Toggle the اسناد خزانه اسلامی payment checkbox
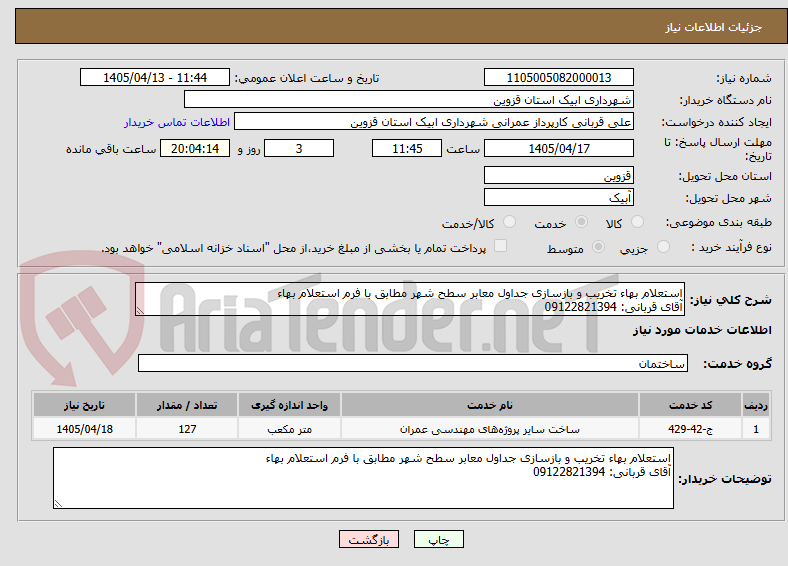Screen dimensions: 788x566 pos(501,245)
